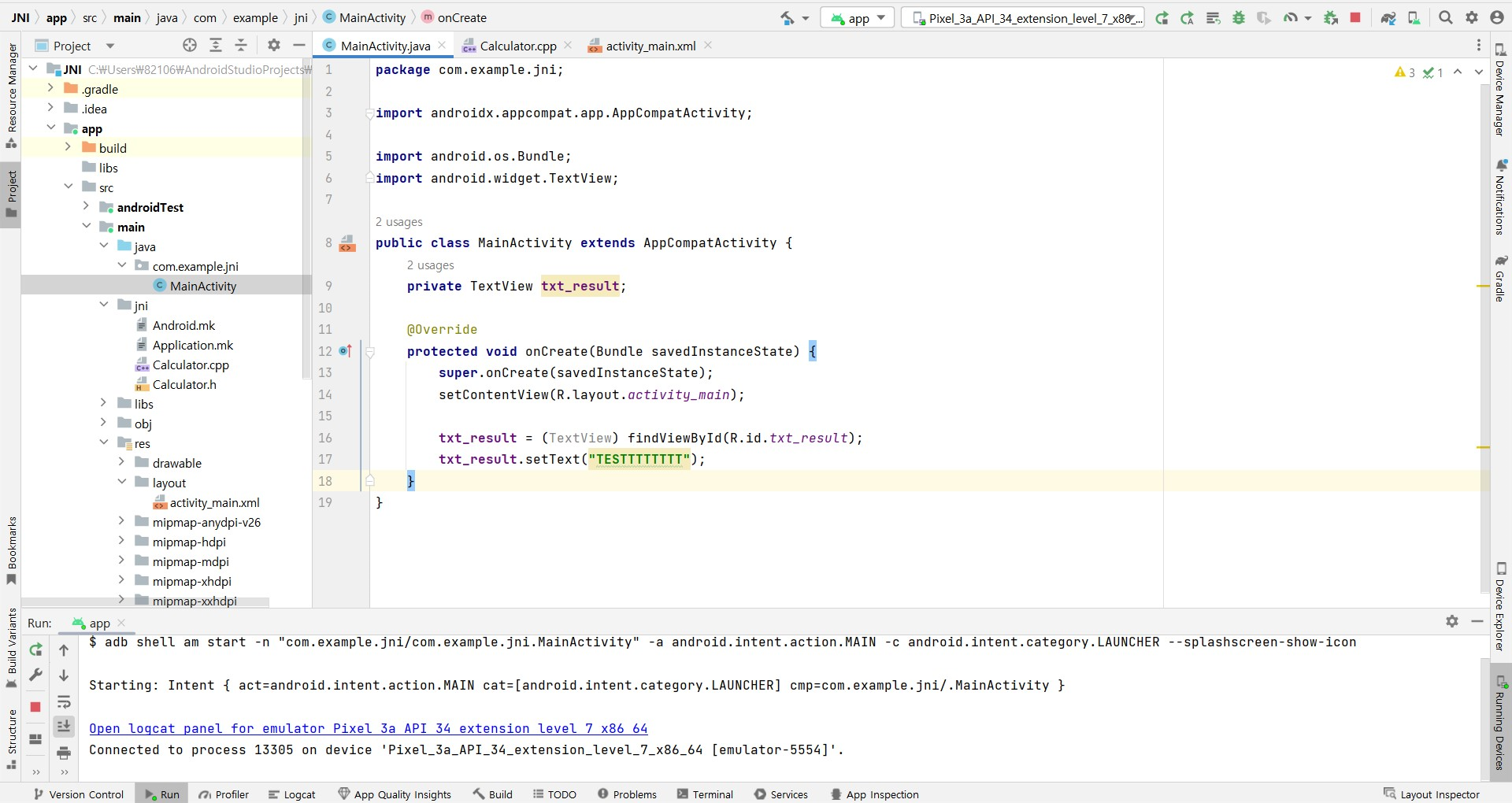Select Android.mk in project tree

click(183, 325)
